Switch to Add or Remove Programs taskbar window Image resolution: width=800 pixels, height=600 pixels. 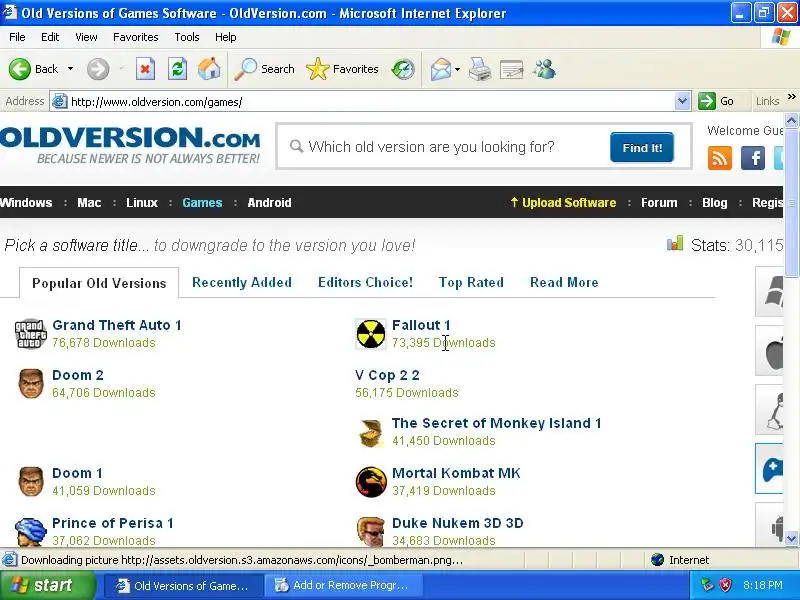click(x=343, y=585)
